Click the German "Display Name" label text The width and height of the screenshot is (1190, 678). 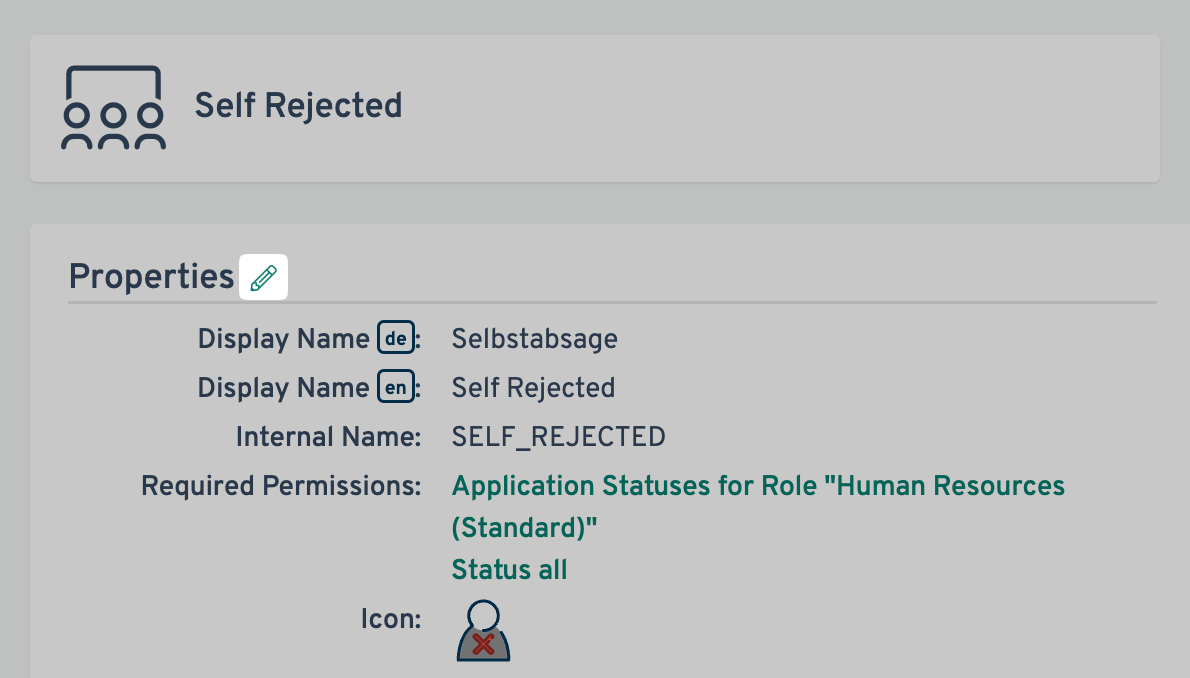[x=283, y=339]
